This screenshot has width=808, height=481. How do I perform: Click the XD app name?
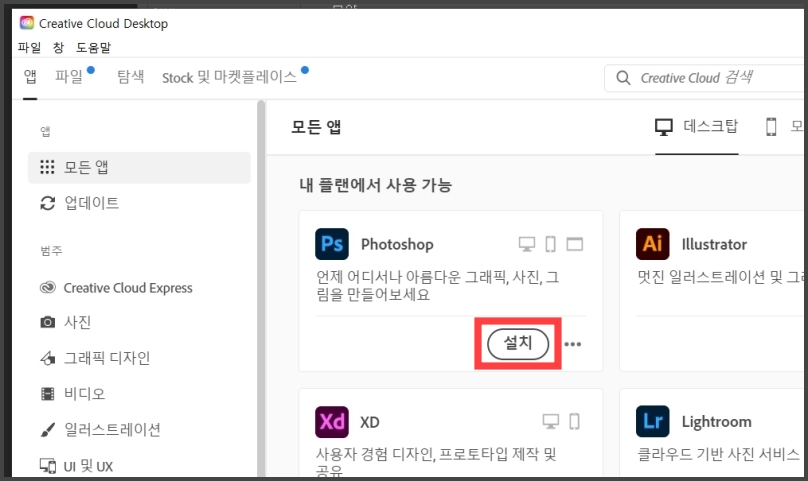[x=369, y=422]
